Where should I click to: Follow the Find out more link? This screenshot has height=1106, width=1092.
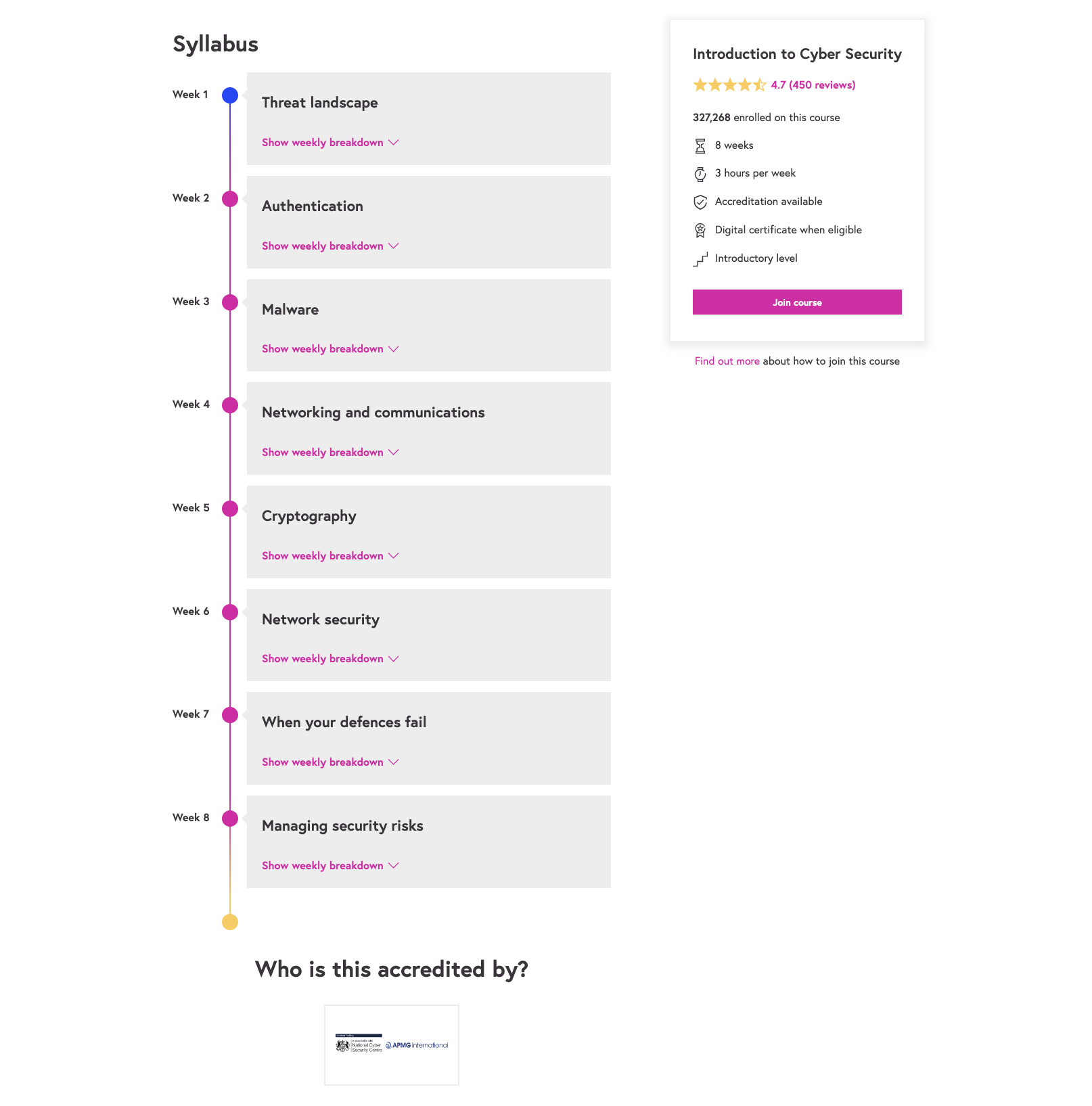pos(727,361)
